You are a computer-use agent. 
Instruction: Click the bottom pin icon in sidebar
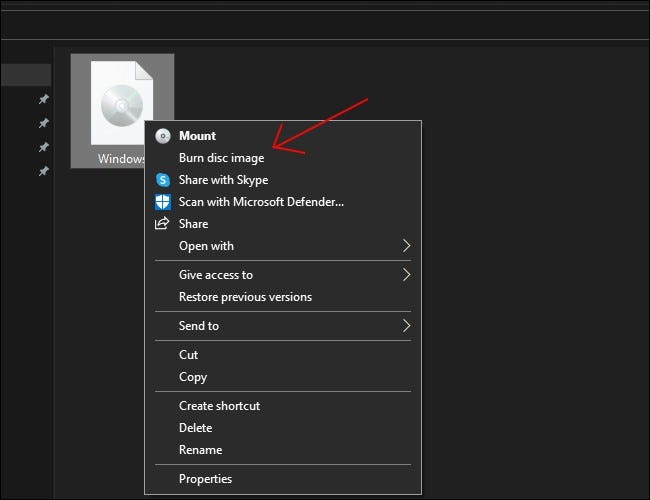coord(43,172)
